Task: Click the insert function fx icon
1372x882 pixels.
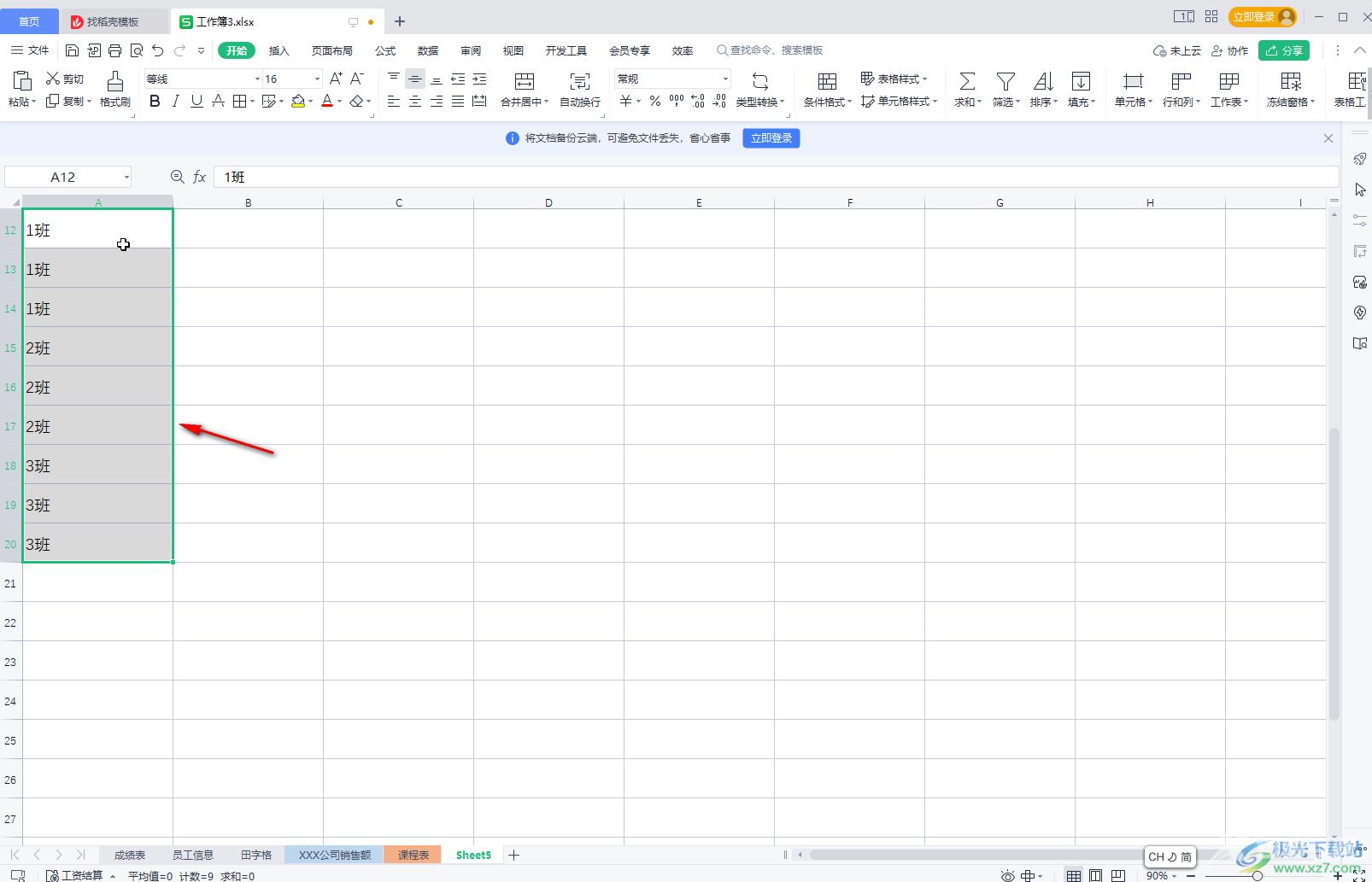Action: (199, 177)
